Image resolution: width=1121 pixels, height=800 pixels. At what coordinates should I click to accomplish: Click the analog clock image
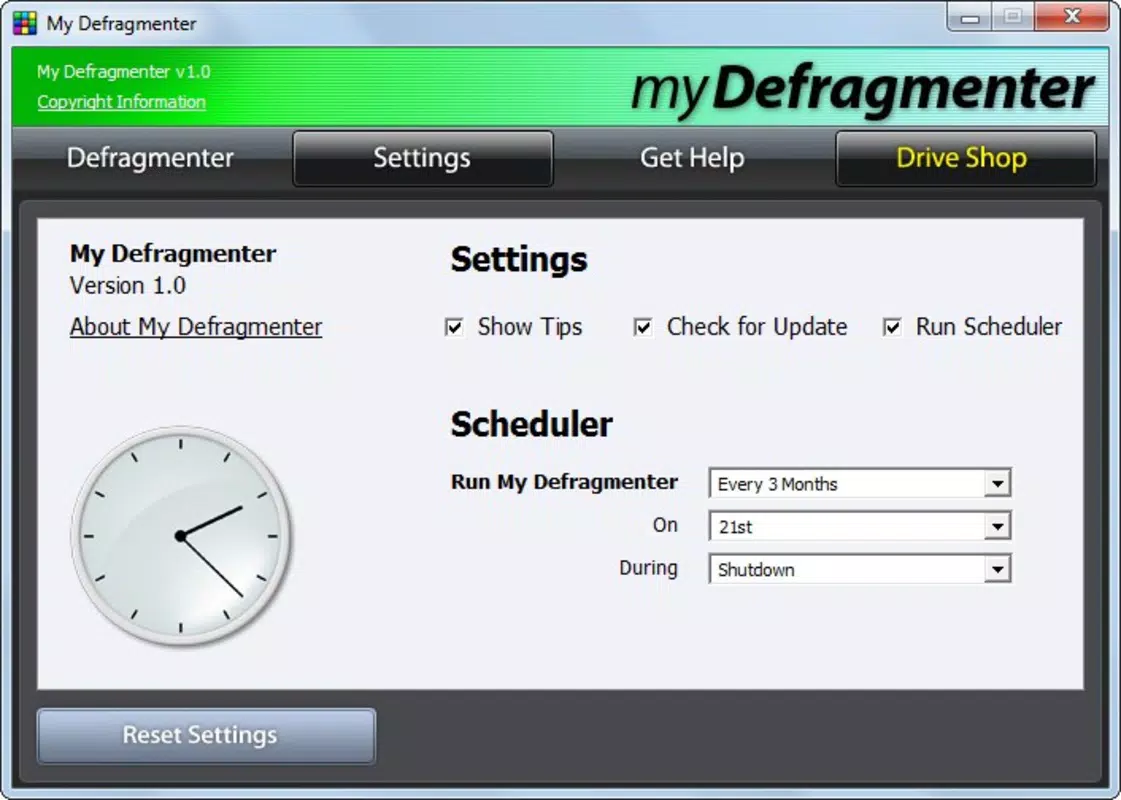[182, 536]
